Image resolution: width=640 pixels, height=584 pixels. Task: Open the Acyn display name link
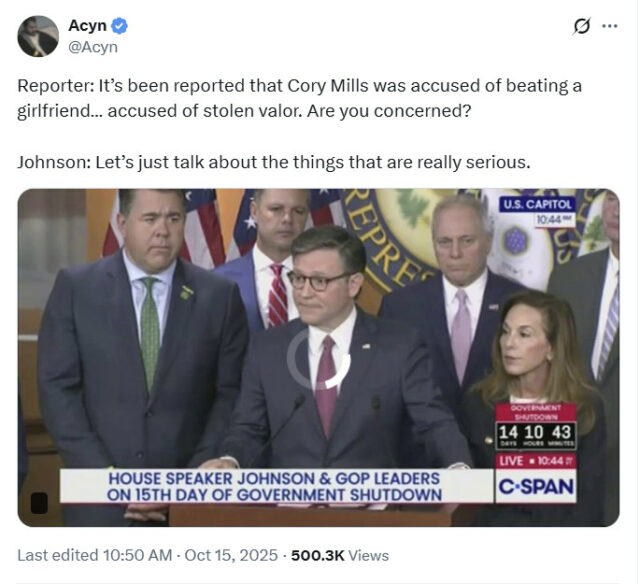(88, 26)
